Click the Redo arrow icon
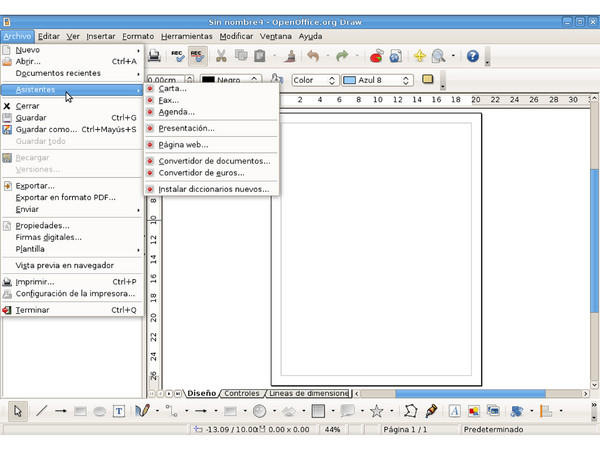 click(x=342, y=56)
